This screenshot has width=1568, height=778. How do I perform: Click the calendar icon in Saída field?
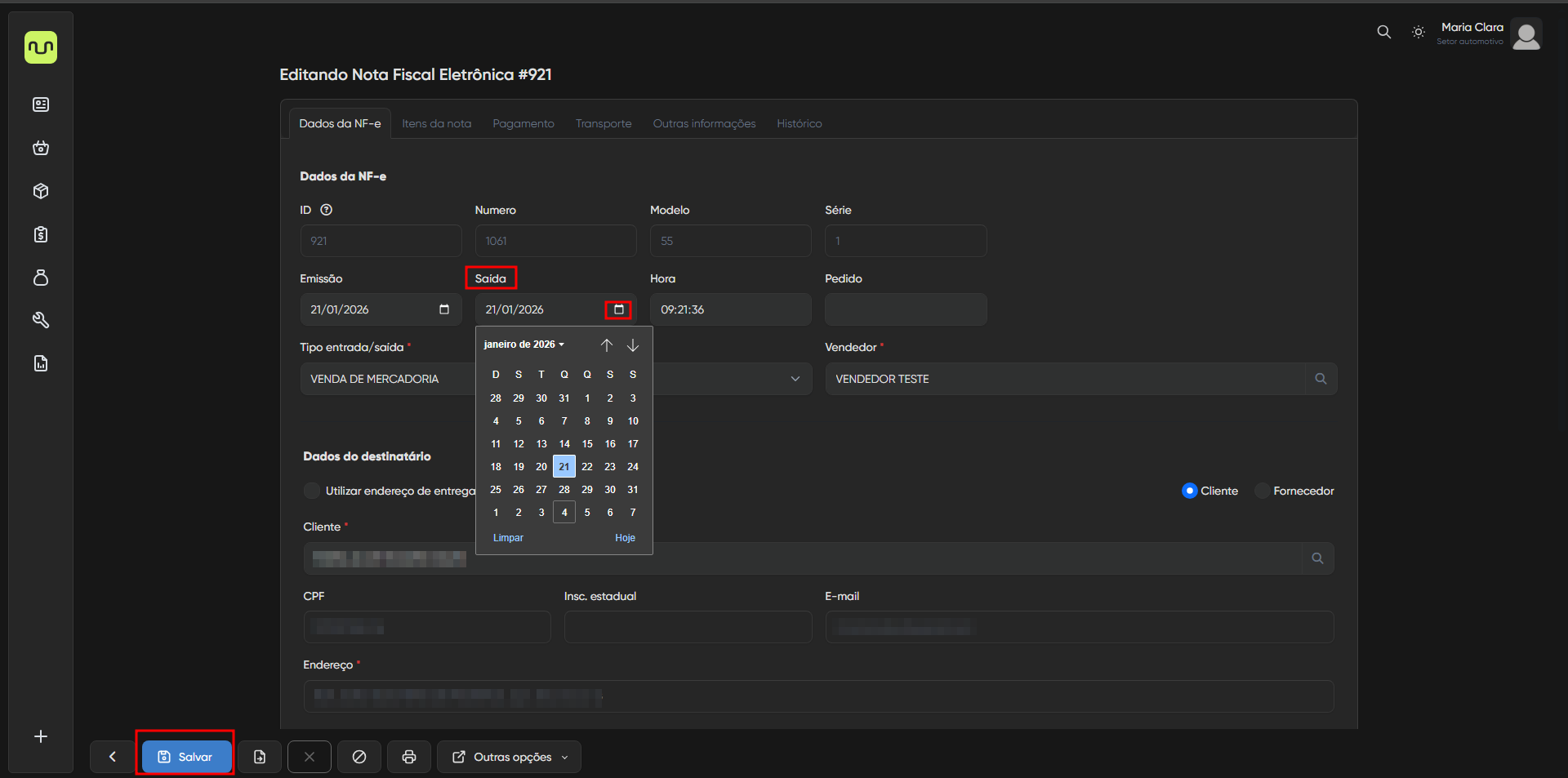click(618, 309)
